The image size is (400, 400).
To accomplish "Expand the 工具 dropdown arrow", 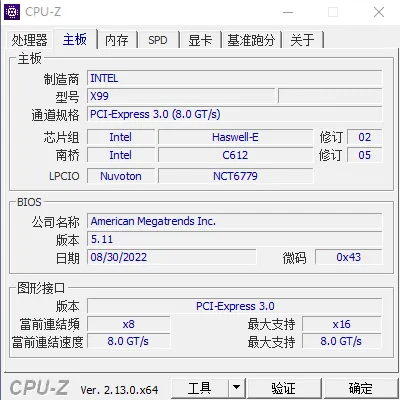I will pos(237,388).
